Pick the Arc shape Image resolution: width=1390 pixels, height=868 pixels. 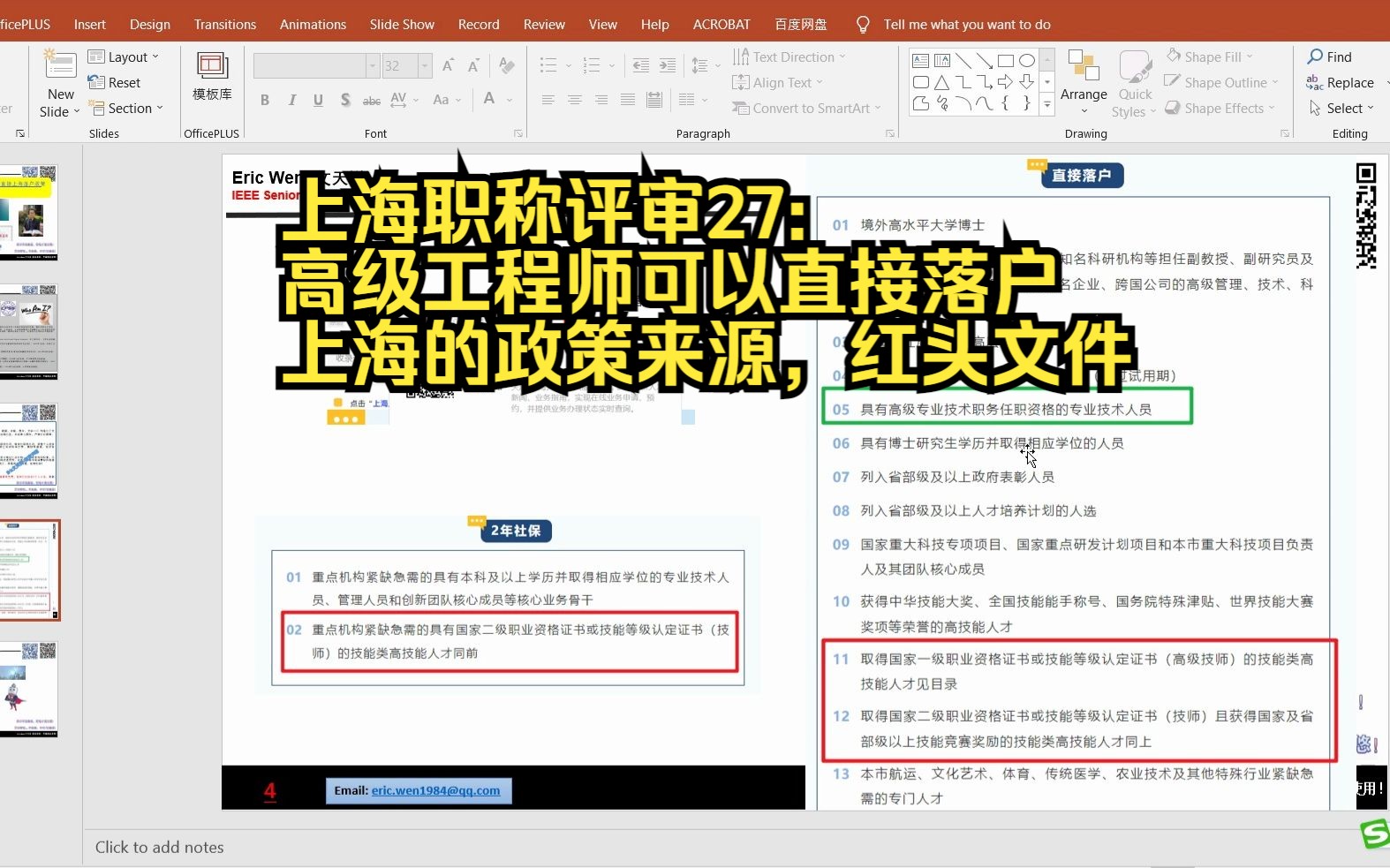coord(963,103)
